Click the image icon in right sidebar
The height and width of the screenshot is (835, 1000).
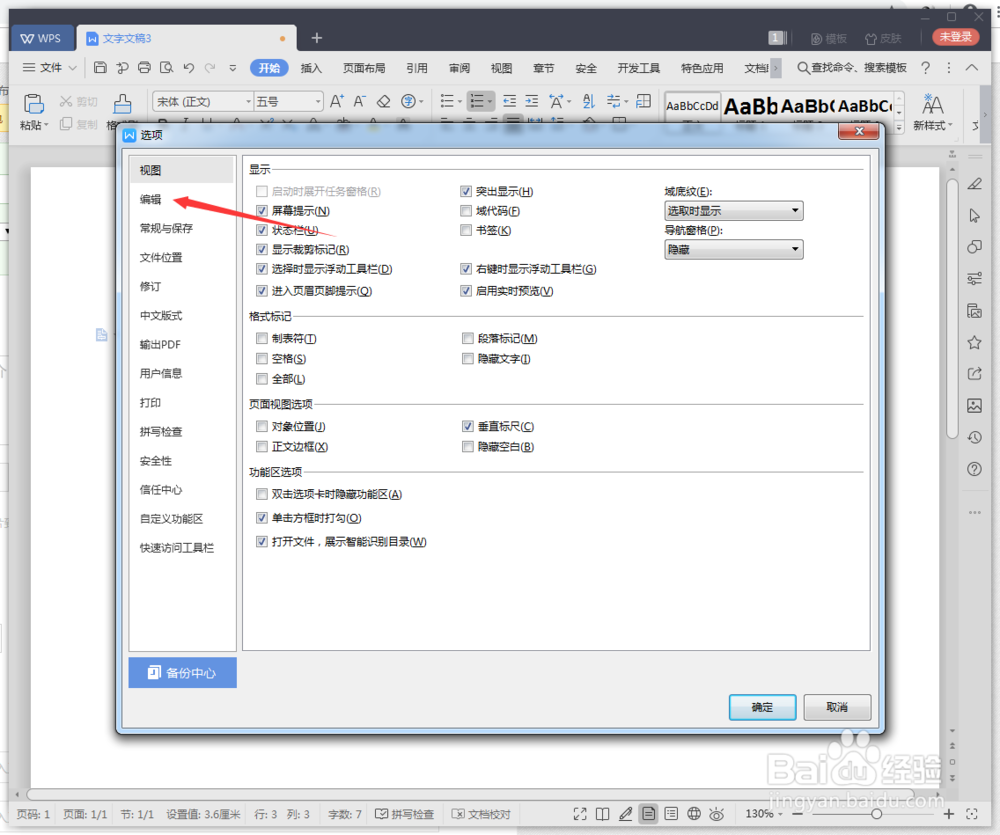[x=974, y=406]
